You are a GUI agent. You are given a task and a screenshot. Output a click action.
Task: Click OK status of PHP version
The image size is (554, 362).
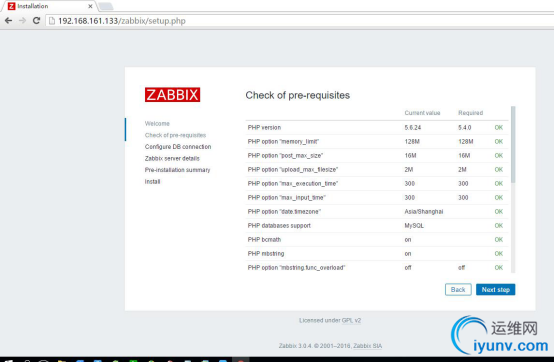click(x=499, y=127)
